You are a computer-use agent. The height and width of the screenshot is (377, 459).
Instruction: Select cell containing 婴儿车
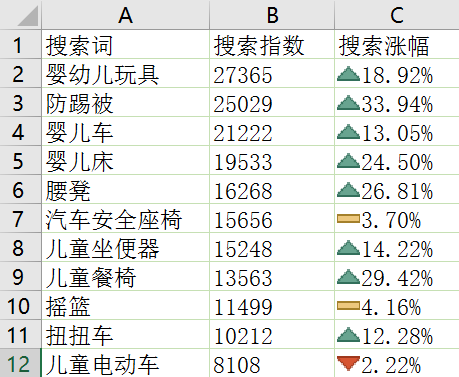click(125, 131)
